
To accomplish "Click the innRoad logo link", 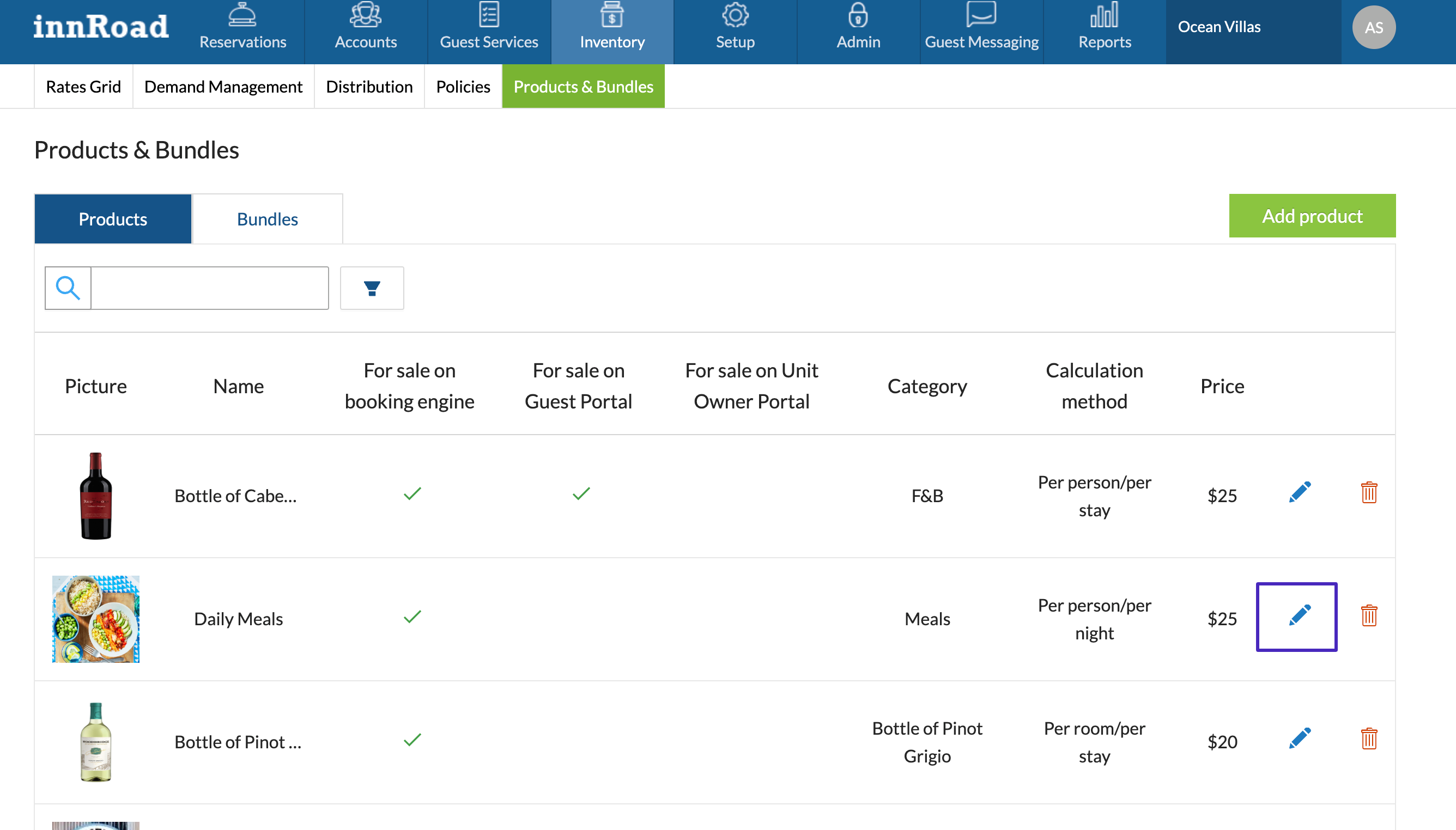I will [x=101, y=27].
